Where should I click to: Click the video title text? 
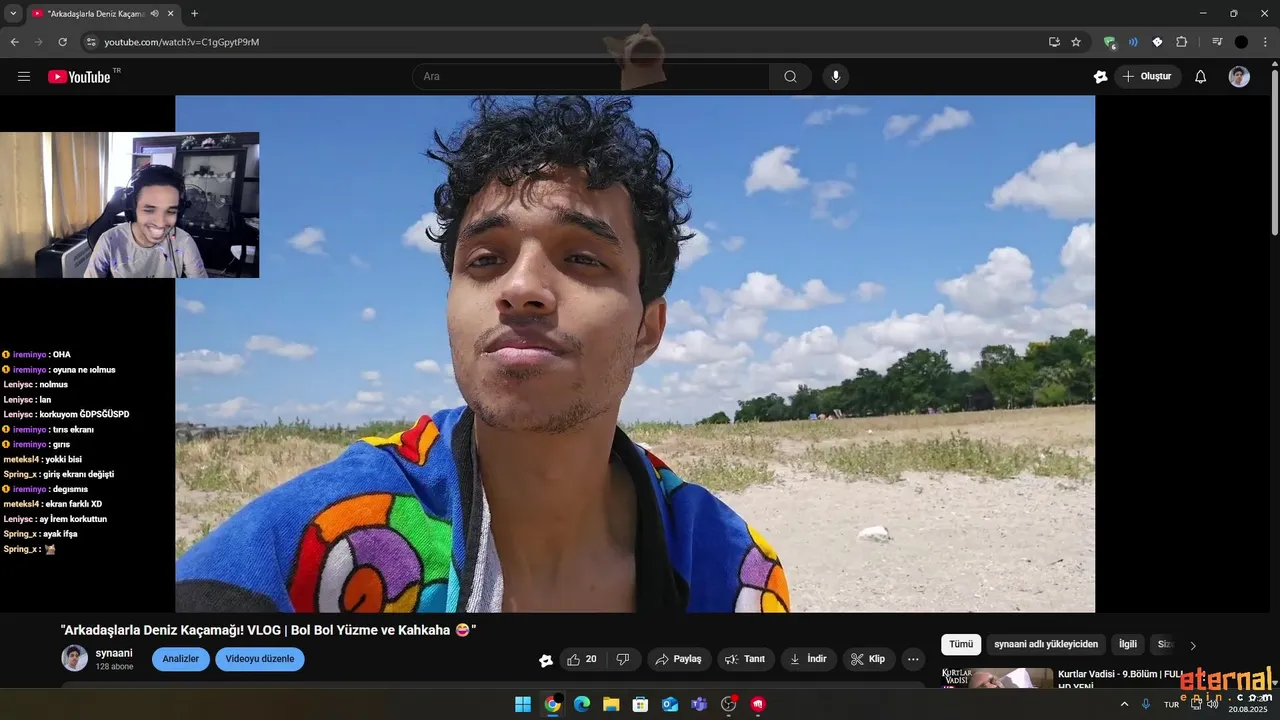(268, 630)
